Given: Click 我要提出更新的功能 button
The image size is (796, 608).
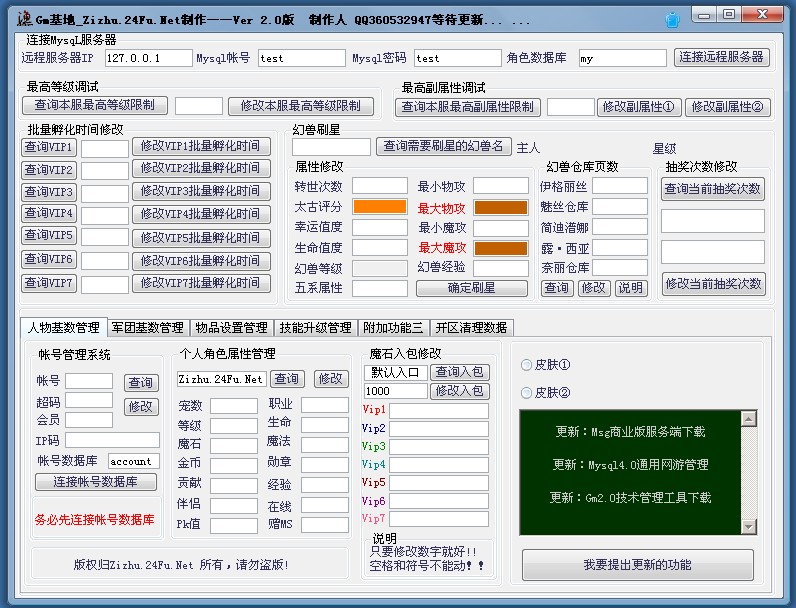Looking at the screenshot, I should 638,565.
